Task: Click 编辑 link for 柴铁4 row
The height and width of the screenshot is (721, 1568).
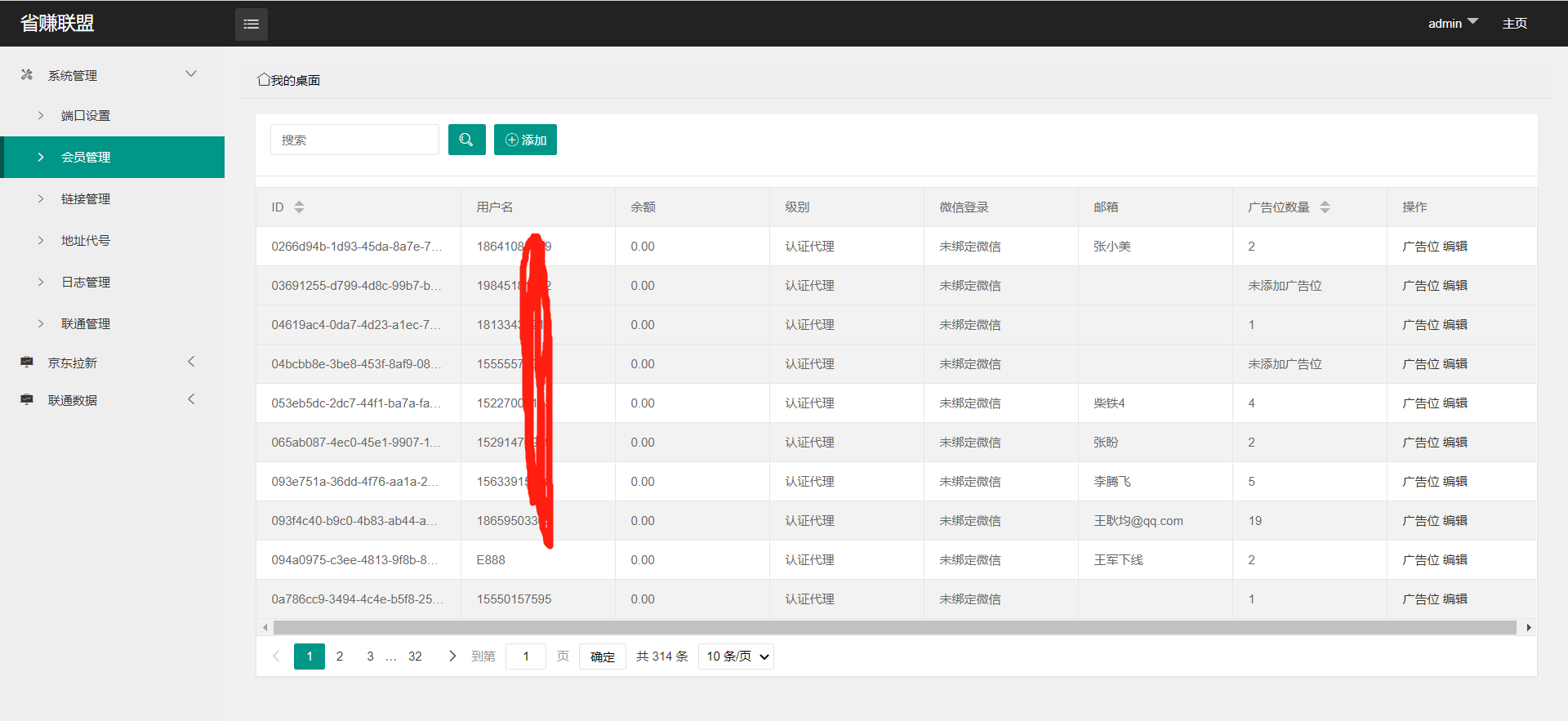Action: pyautogui.click(x=1455, y=403)
